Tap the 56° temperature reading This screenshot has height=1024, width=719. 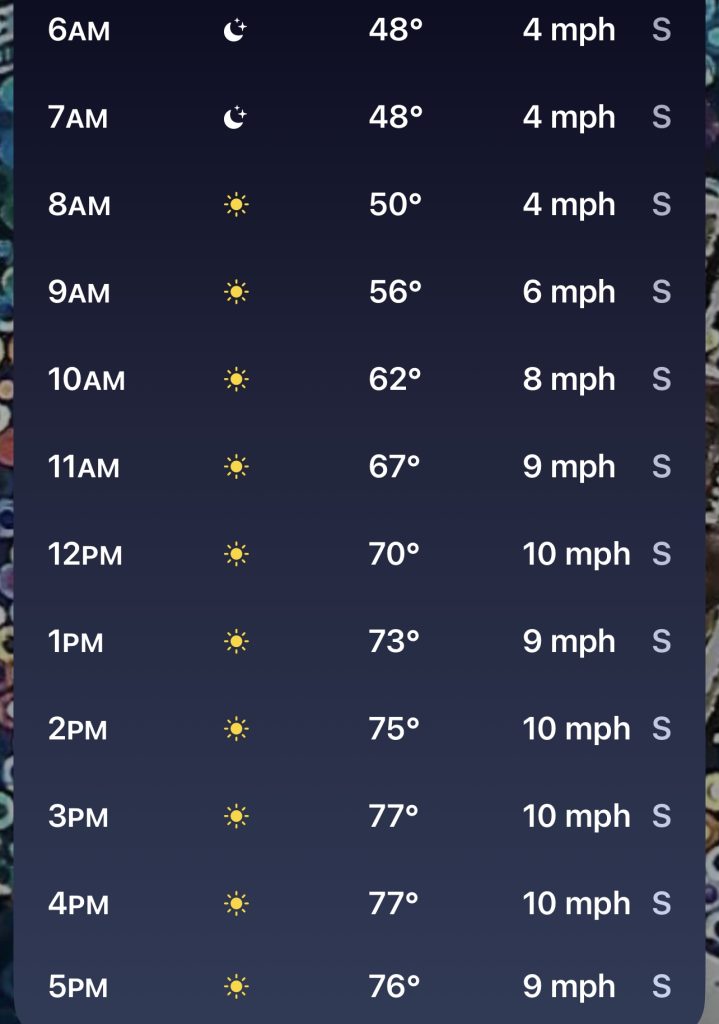click(x=395, y=292)
